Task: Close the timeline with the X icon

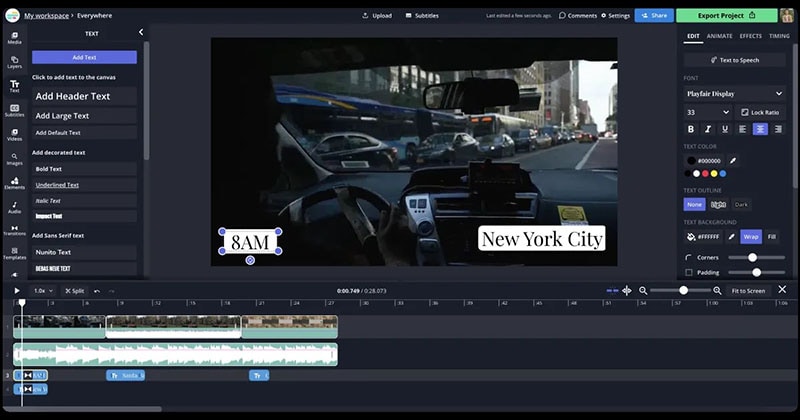Action: pyautogui.click(x=782, y=289)
